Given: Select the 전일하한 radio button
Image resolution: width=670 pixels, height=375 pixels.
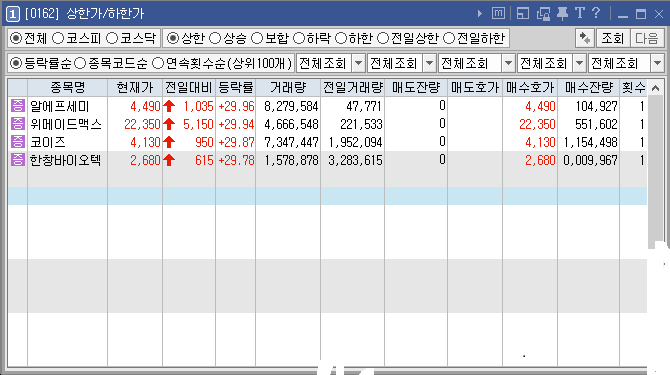Looking at the screenshot, I should click(x=449, y=38).
